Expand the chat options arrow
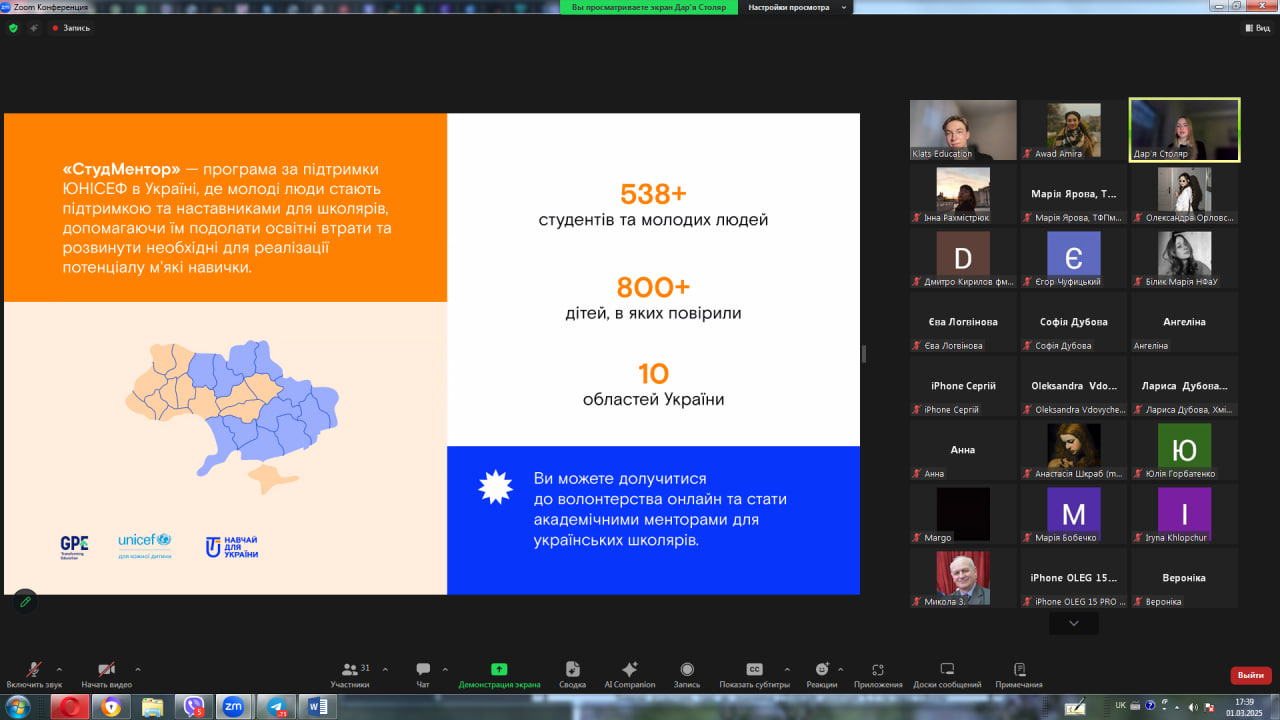The height and width of the screenshot is (720, 1280). pos(445,669)
